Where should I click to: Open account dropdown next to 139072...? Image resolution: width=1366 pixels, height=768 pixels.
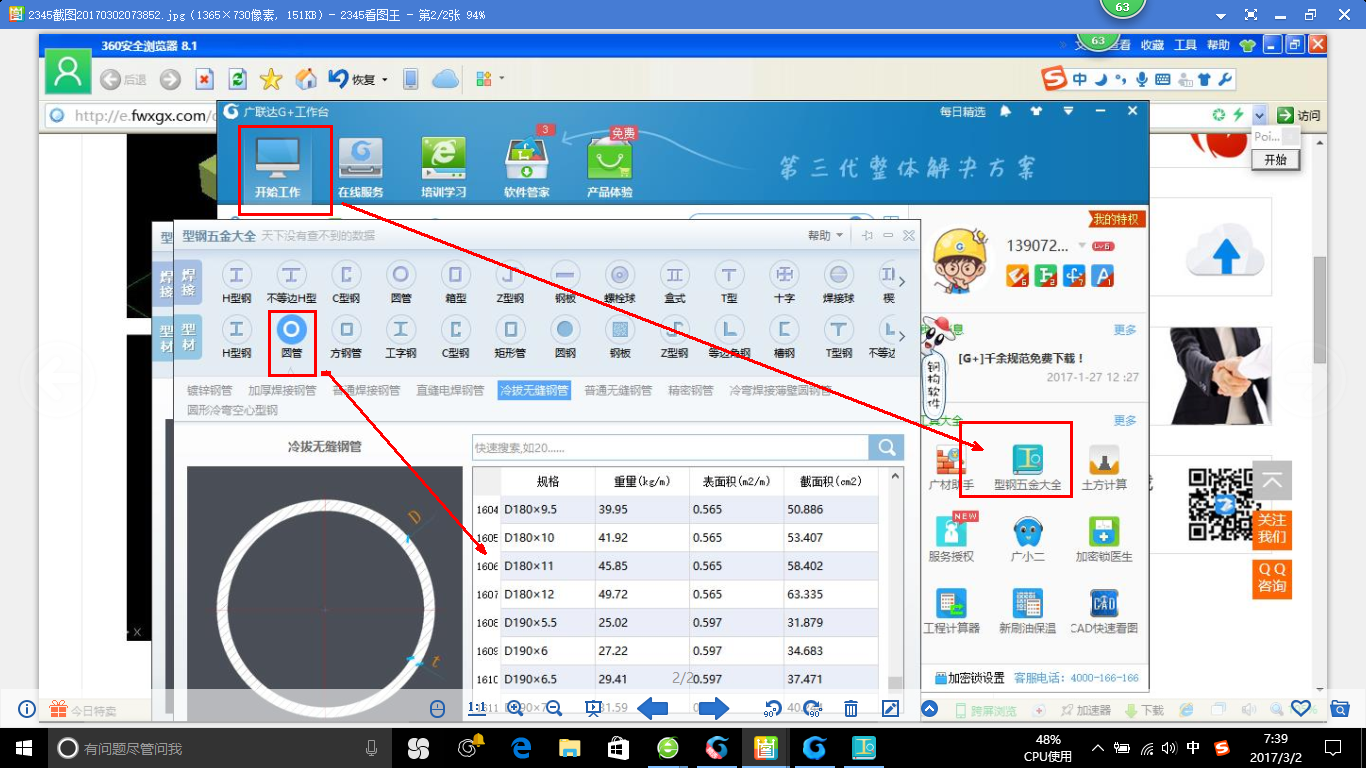click(1082, 246)
